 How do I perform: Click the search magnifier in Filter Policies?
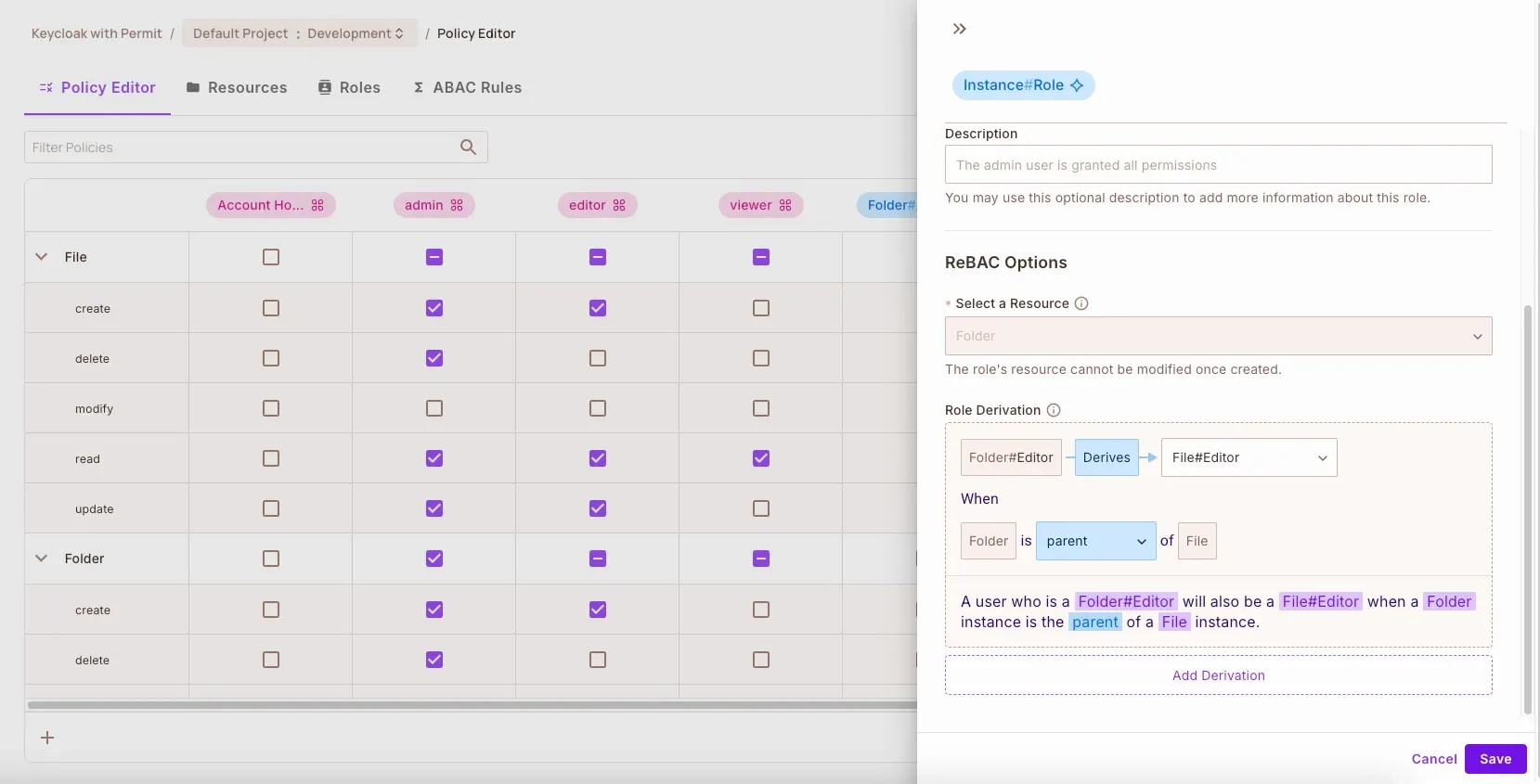tap(468, 148)
